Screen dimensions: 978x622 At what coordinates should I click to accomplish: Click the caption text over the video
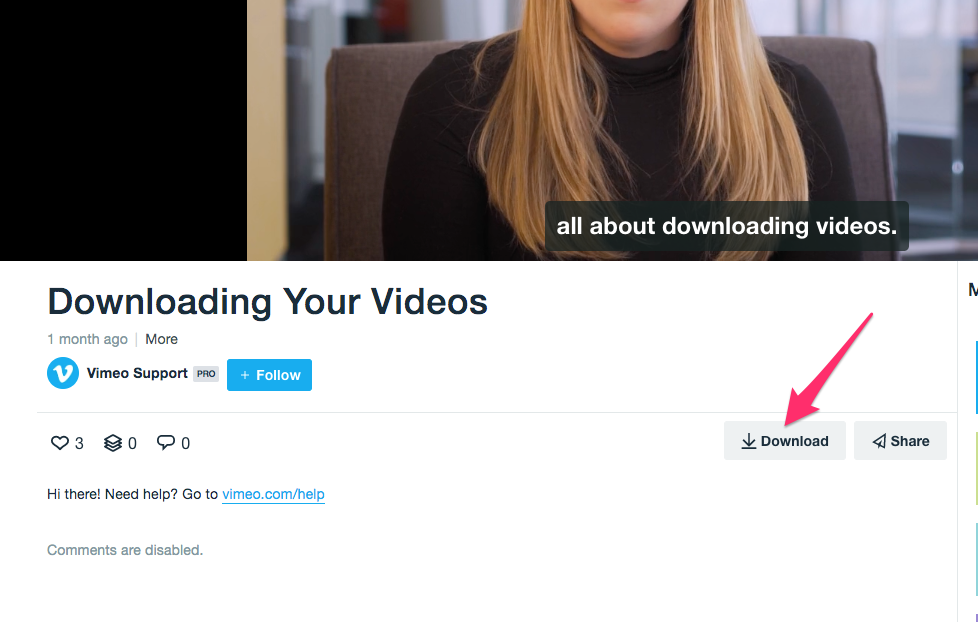pos(727,226)
